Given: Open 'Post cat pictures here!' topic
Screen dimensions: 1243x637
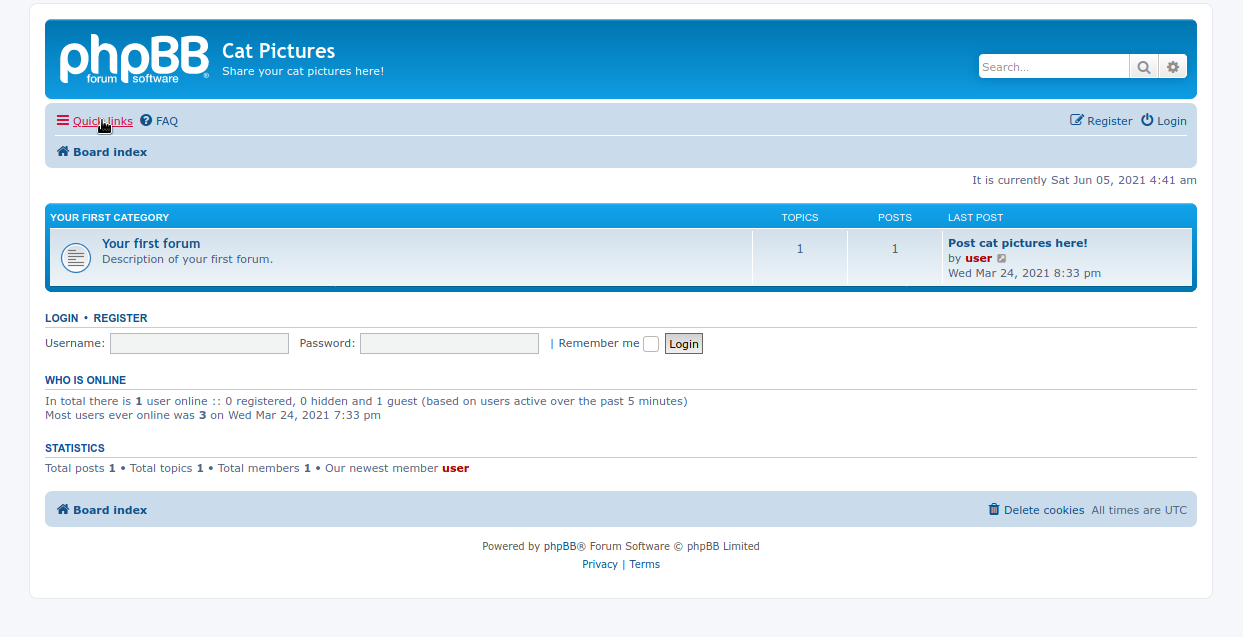Looking at the screenshot, I should tap(1017, 243).
